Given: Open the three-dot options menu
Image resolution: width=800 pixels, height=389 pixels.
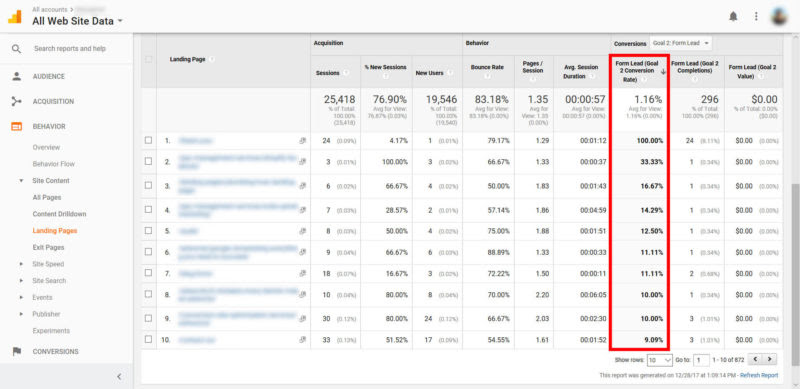Looking at the screenshot, I should [x=756, y=16].
